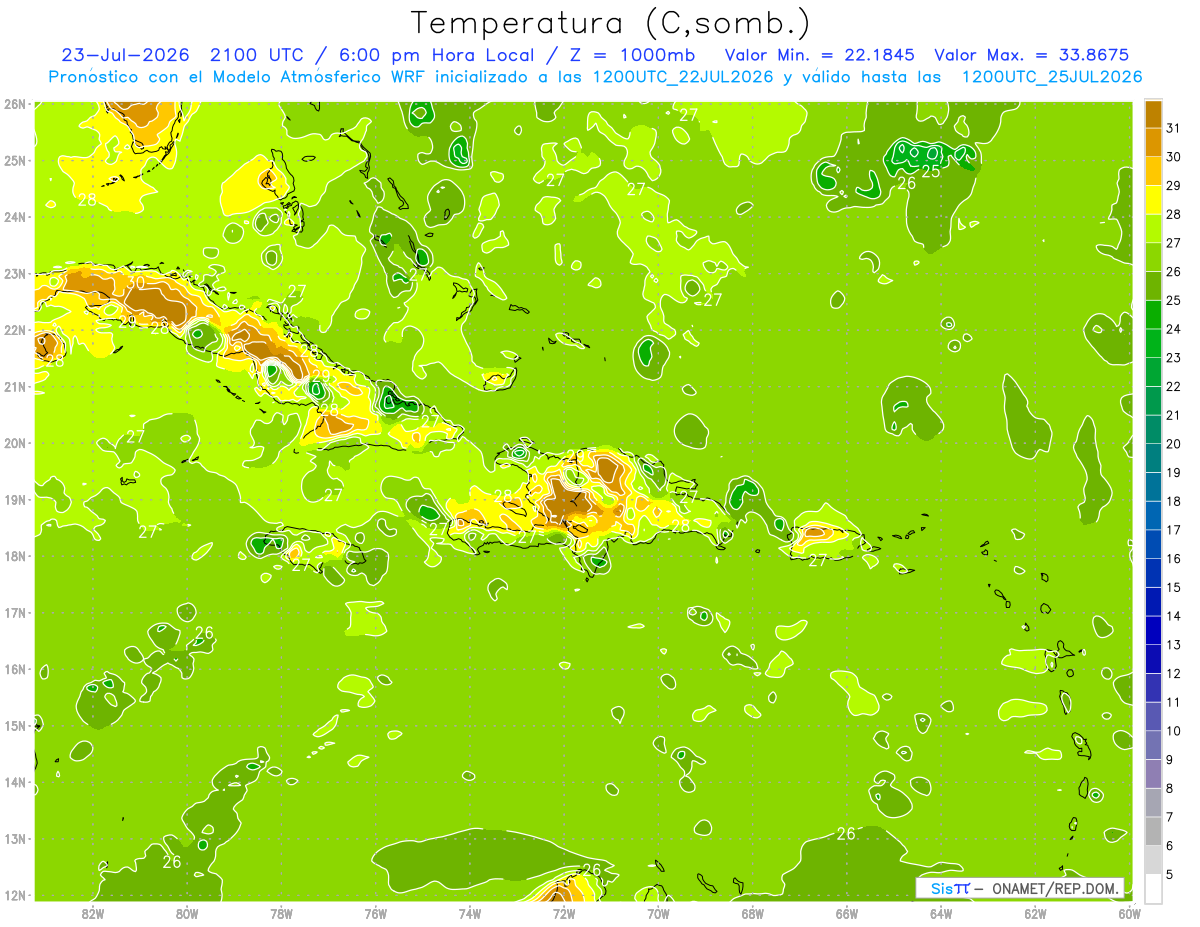Click the "16N" latitude label
Viewport: 1200px width, 927px height.
coord(14,669)
